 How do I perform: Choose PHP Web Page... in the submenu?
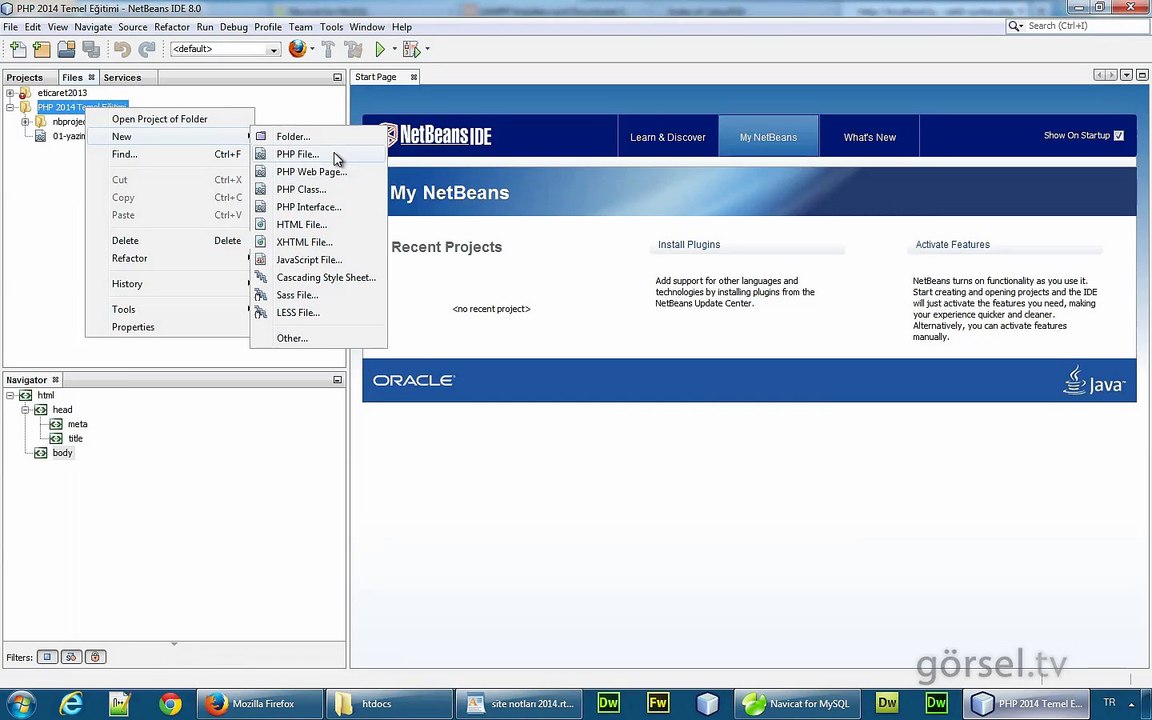318,172
